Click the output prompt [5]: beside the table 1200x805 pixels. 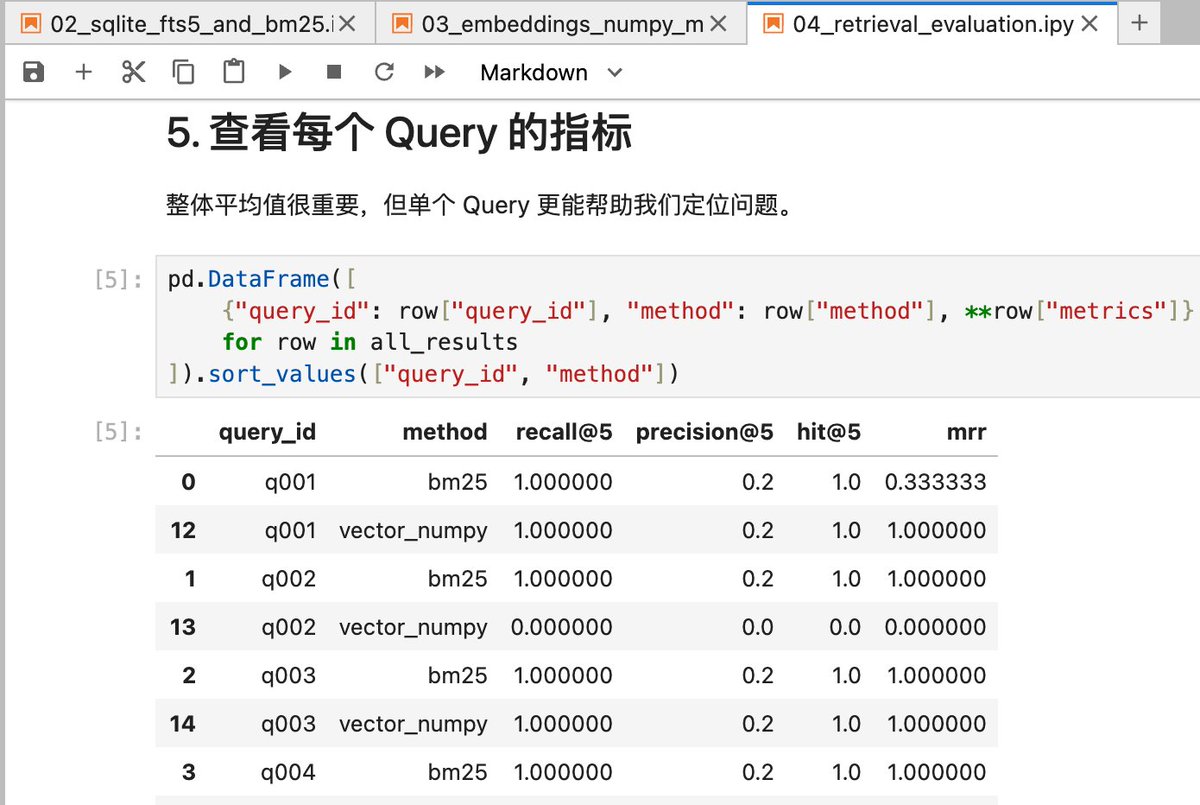(119, 433)
